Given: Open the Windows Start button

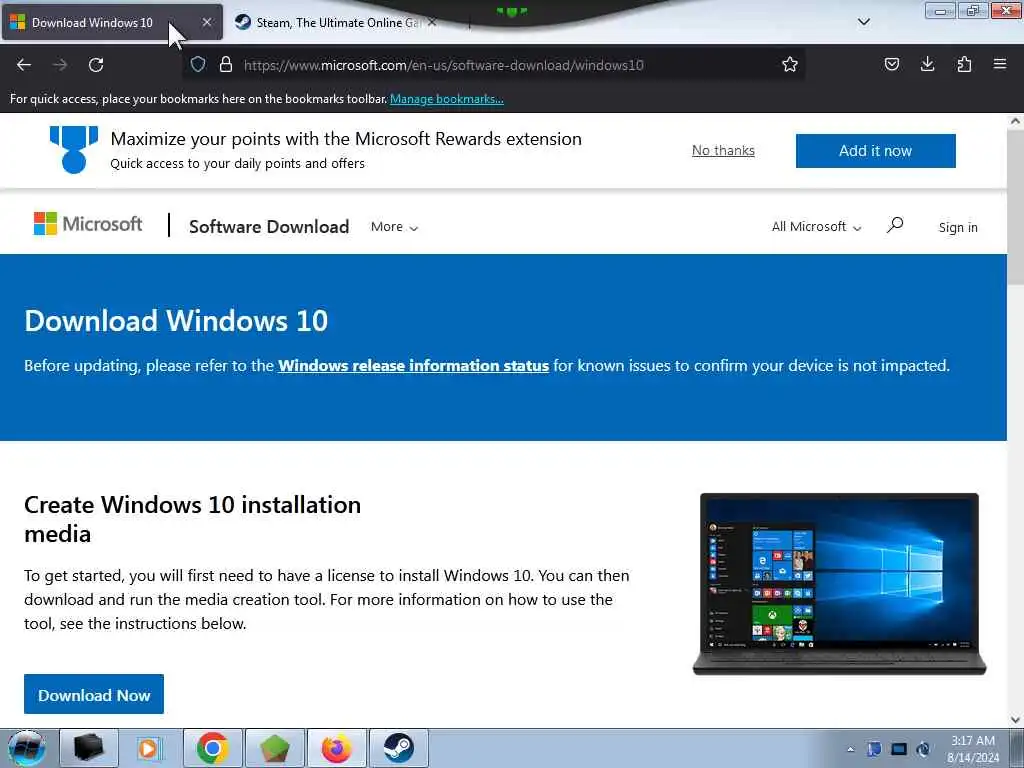Looking at the screenshot, I should point(26,748).
